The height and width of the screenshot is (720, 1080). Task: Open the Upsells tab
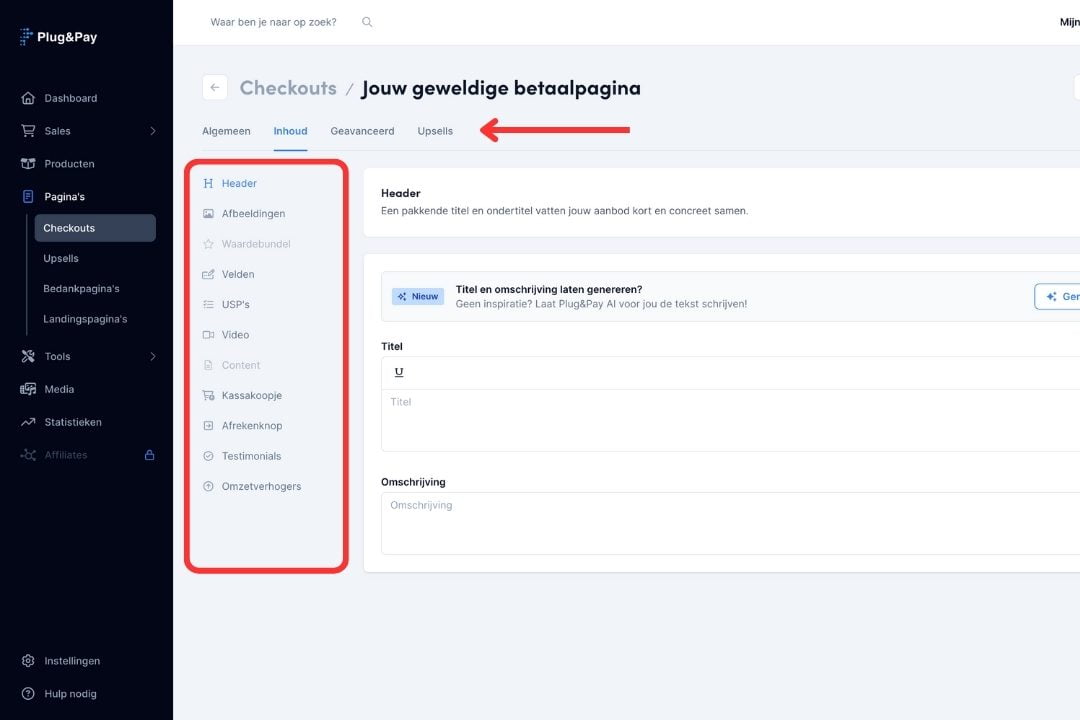coord(435,131)
